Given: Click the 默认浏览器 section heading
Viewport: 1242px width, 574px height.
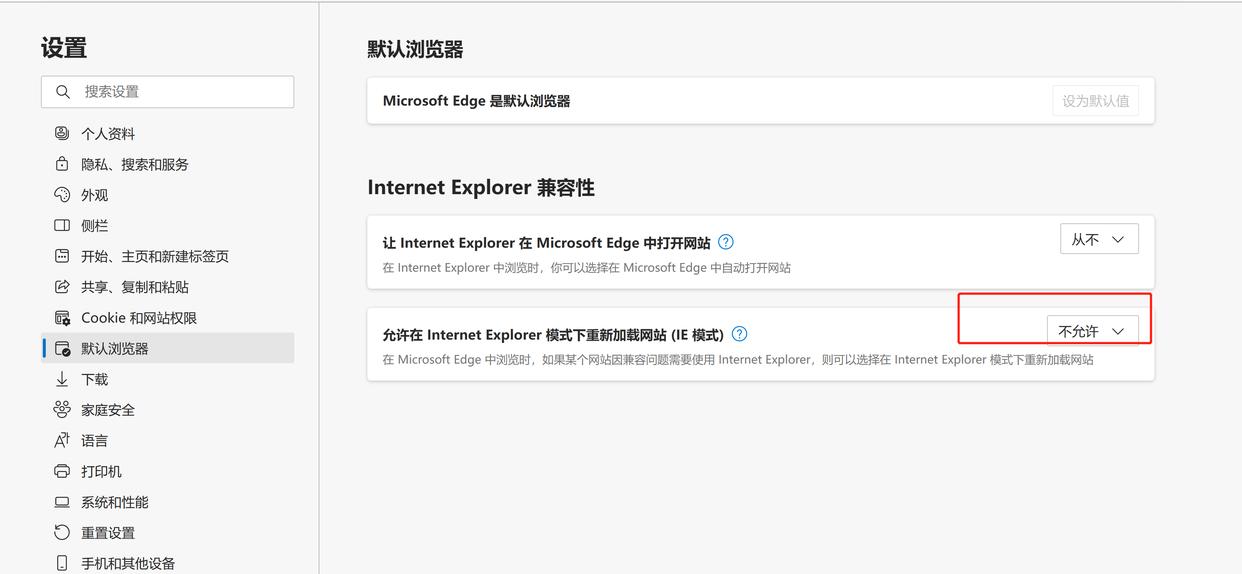Looking at the screenshot, I should (415, 49).
